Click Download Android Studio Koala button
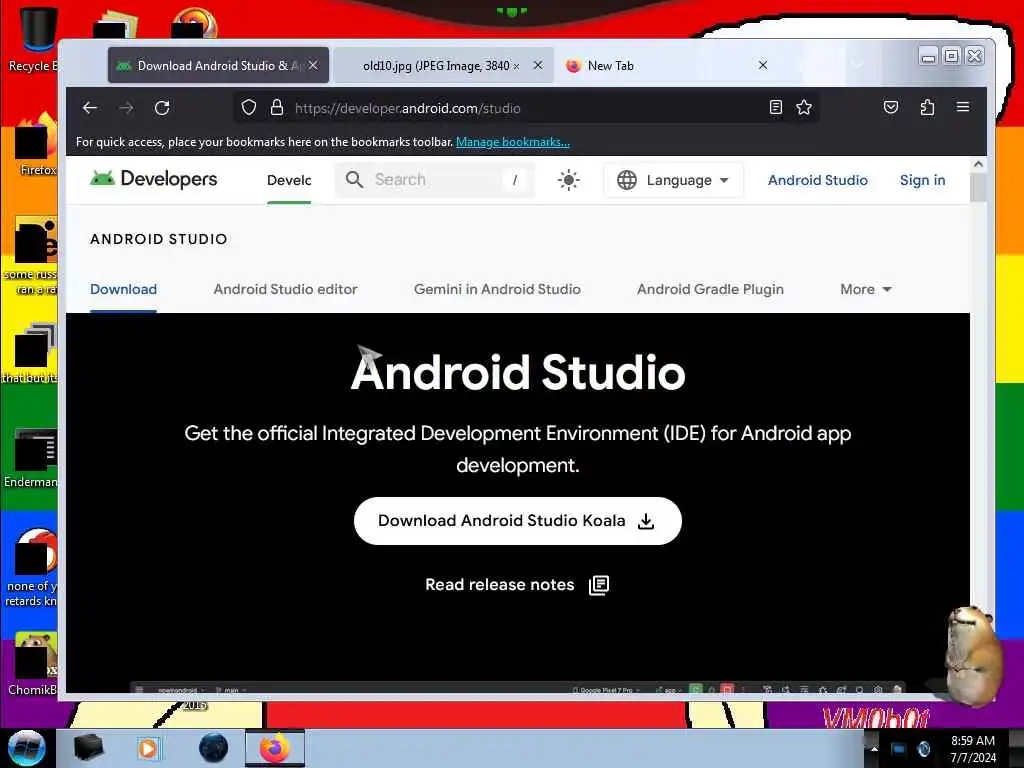 point(518,521)
